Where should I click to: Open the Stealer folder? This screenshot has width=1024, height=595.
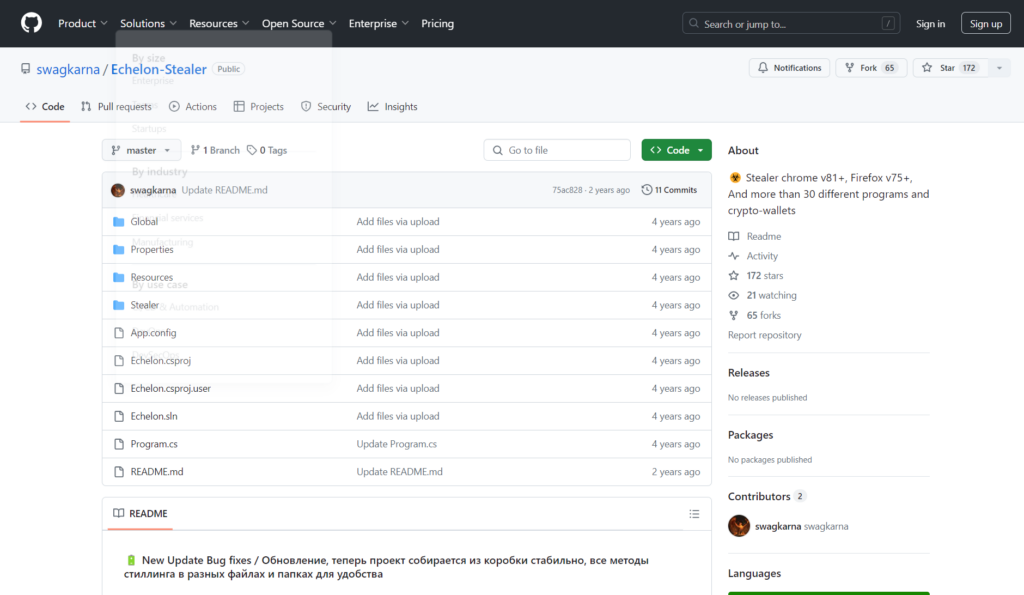[x=144, y=305]
